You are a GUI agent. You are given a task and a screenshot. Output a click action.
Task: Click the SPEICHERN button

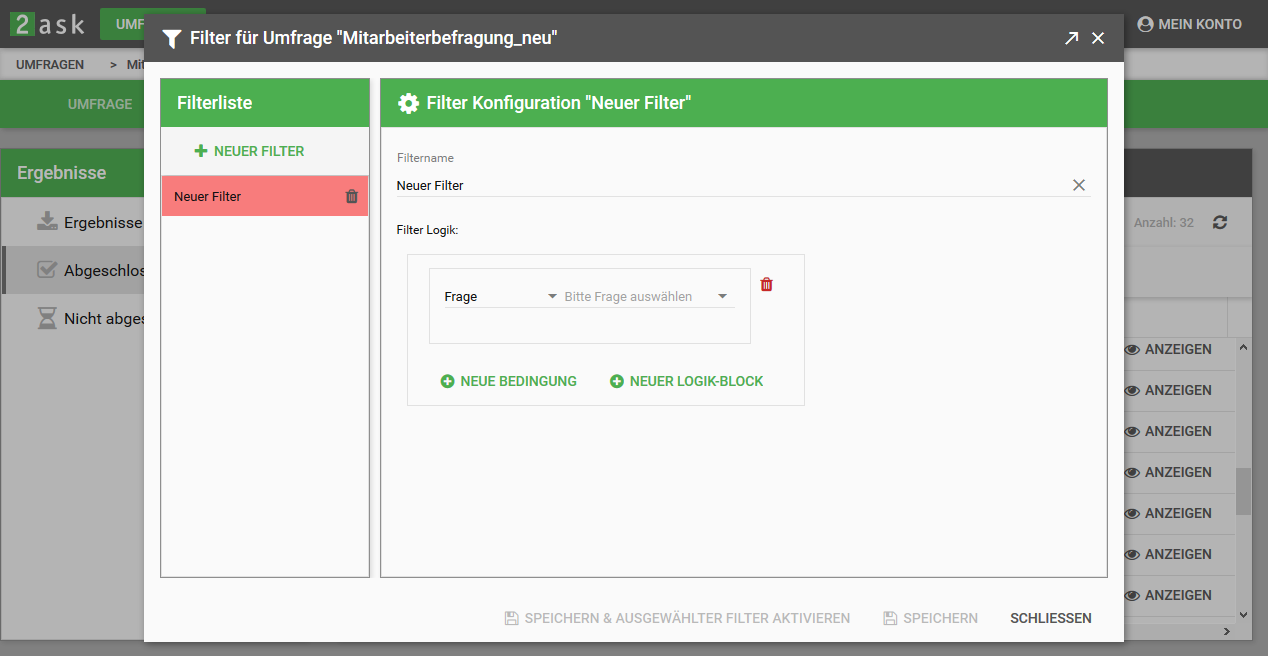[931, 618]
